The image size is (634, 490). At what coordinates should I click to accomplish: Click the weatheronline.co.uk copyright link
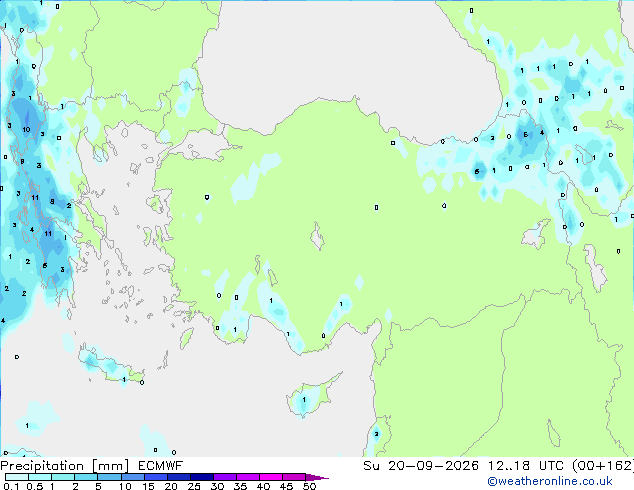[550, 481]
